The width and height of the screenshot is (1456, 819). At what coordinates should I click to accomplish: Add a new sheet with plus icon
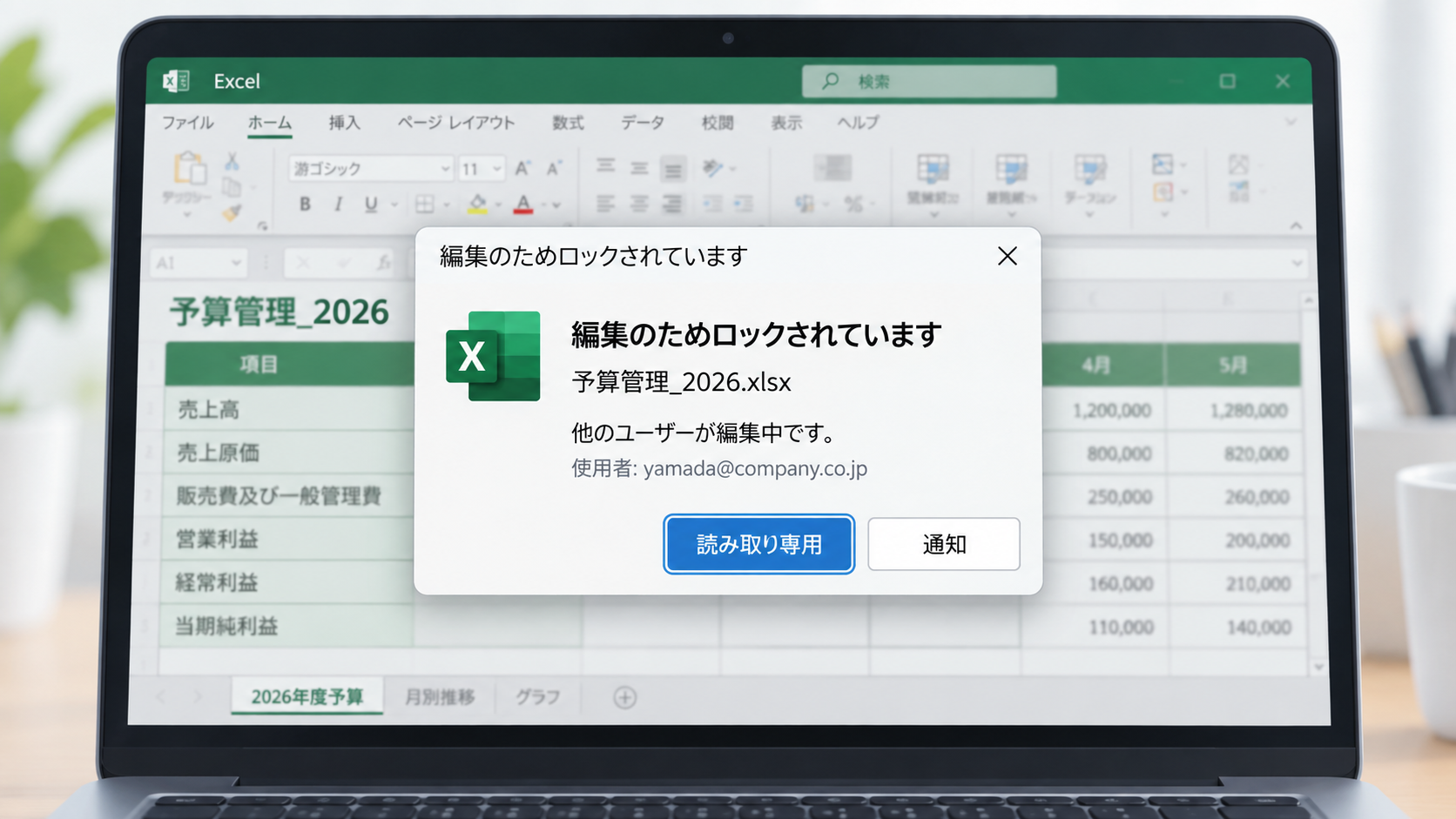[624, 697]
